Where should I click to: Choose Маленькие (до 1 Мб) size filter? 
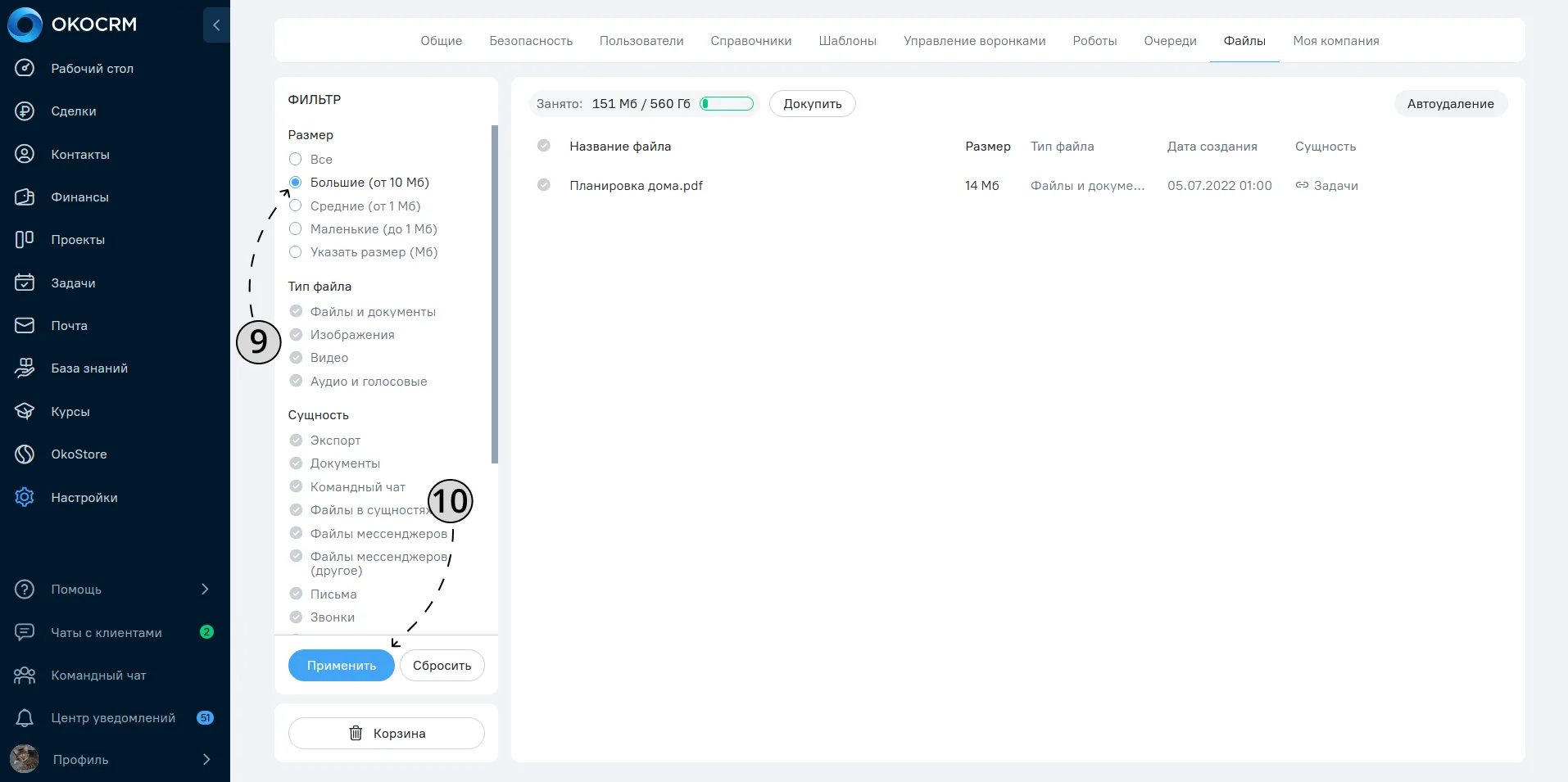295,228
